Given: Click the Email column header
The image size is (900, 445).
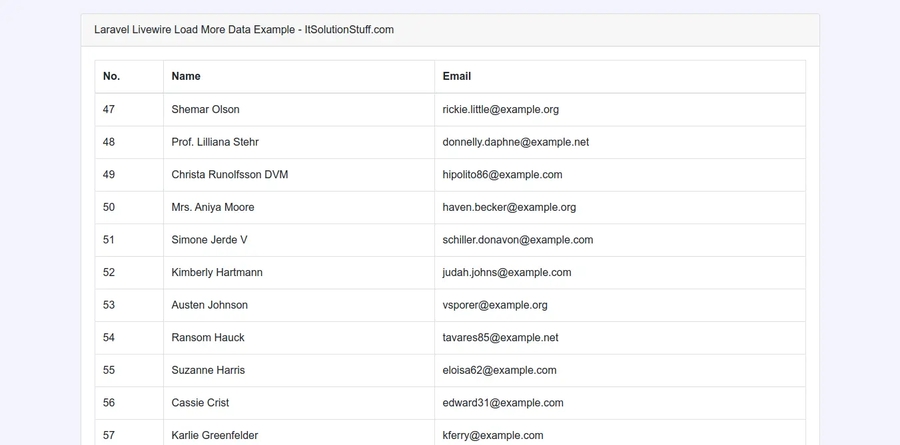Looking at the screenshot, I should click(457, 76).
